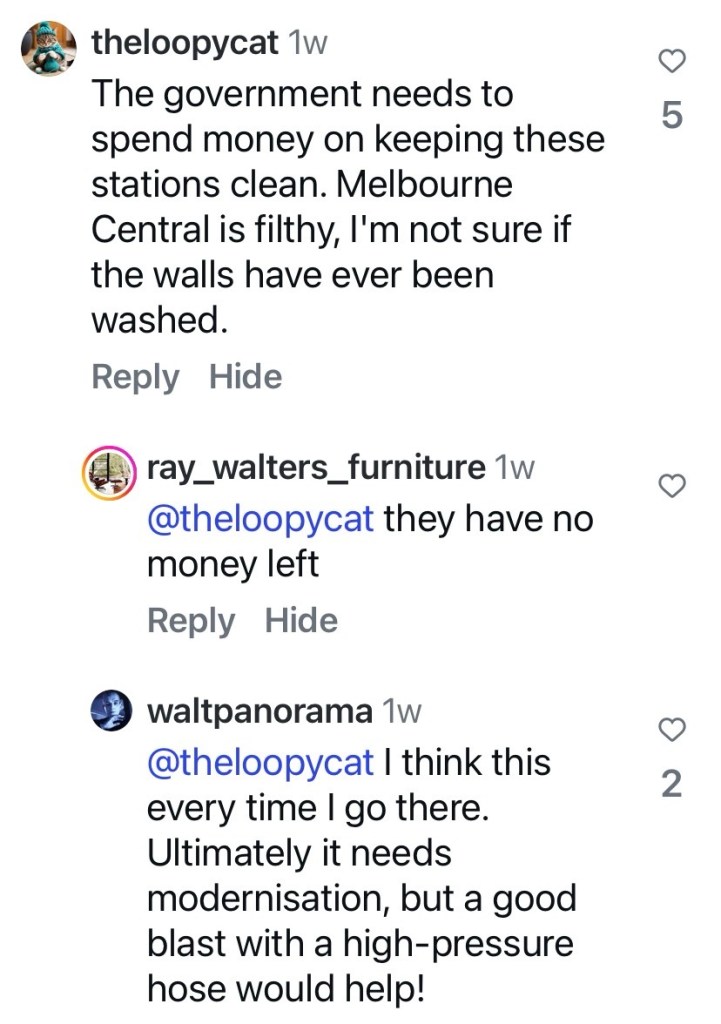Image resolution: width=721 pixels, height=1024 pixels.
Task: Open @theloopycat mention in waltpanorama's reply
Action: 261,762
